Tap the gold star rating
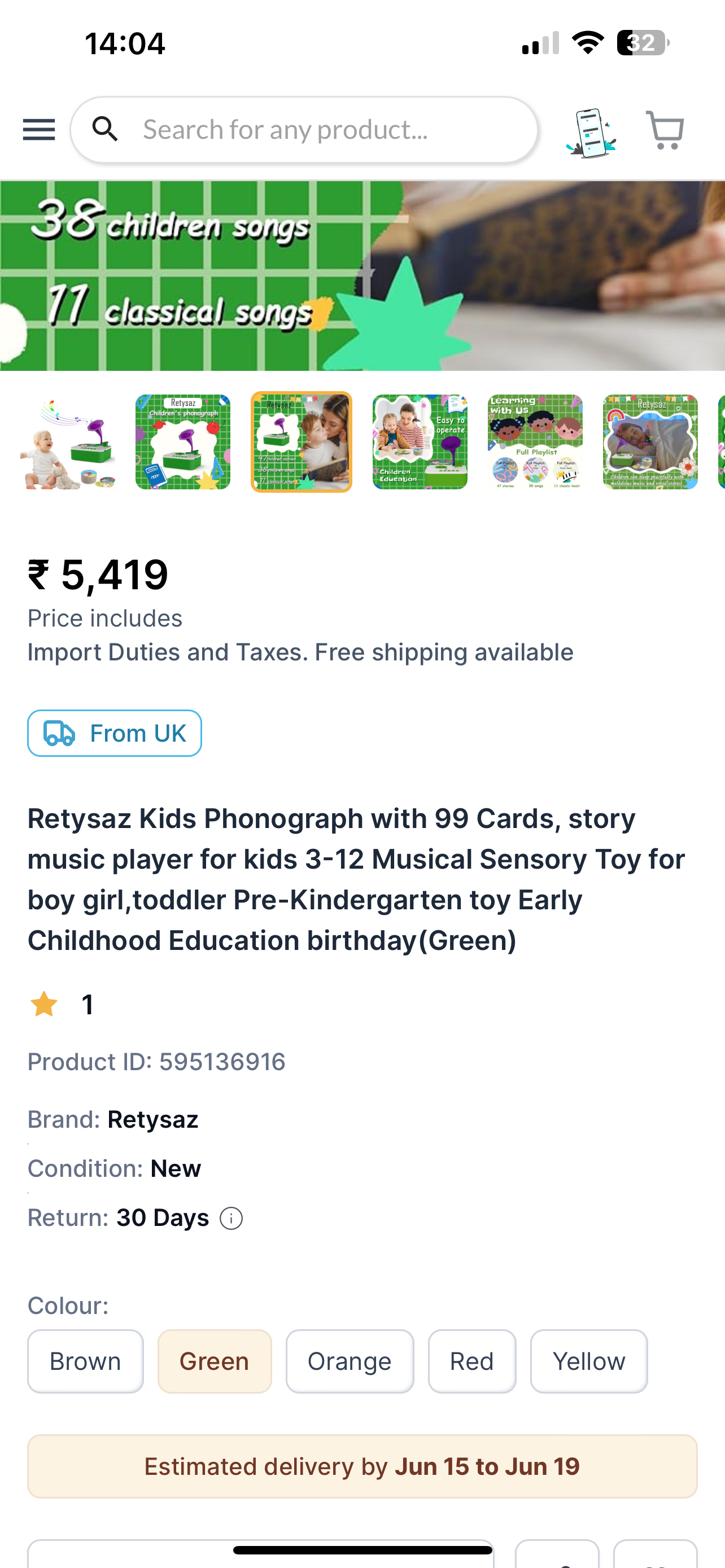The height and width of the screenshot is (1568, 725). coord(45,1004)
